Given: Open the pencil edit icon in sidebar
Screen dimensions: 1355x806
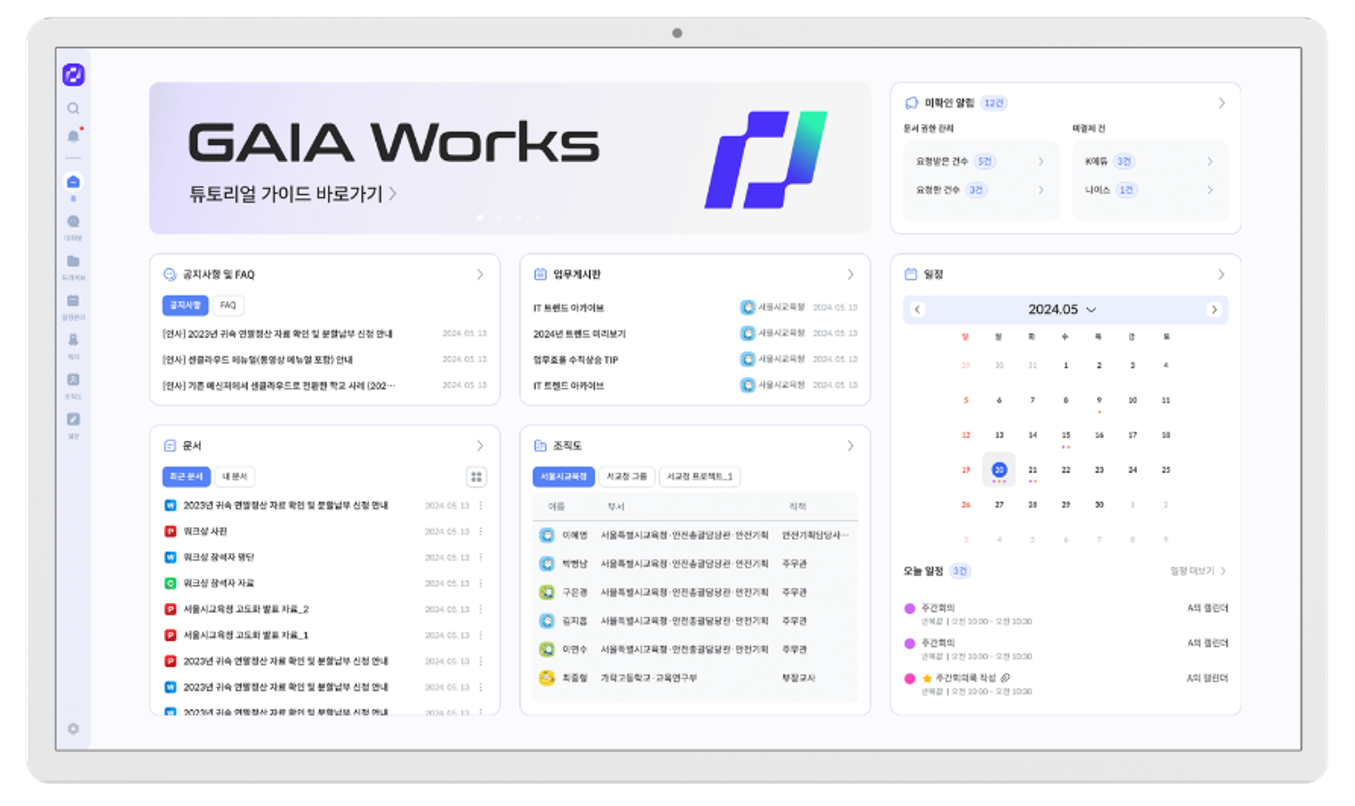Looking at the screenshot, I should [73, 419].
